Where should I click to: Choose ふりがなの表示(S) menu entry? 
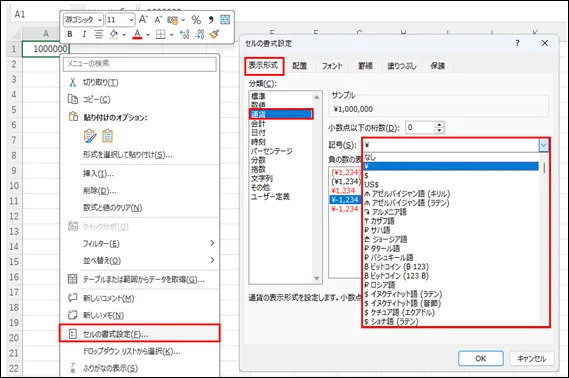[140, 368]
